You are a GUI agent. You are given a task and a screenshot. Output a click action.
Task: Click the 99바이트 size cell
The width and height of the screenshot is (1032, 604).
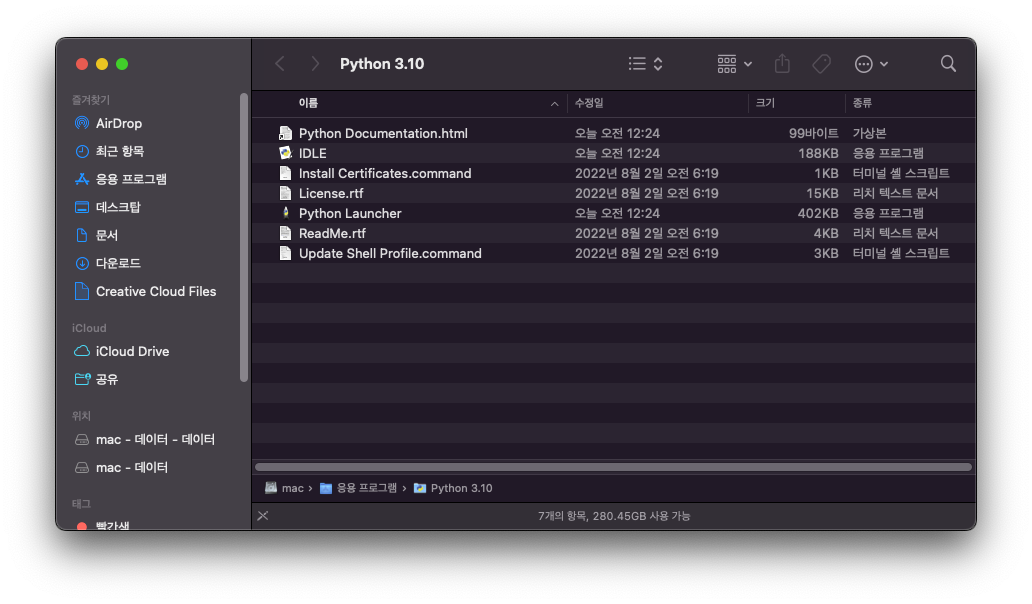pyautogui.click(x=813, y=133)
